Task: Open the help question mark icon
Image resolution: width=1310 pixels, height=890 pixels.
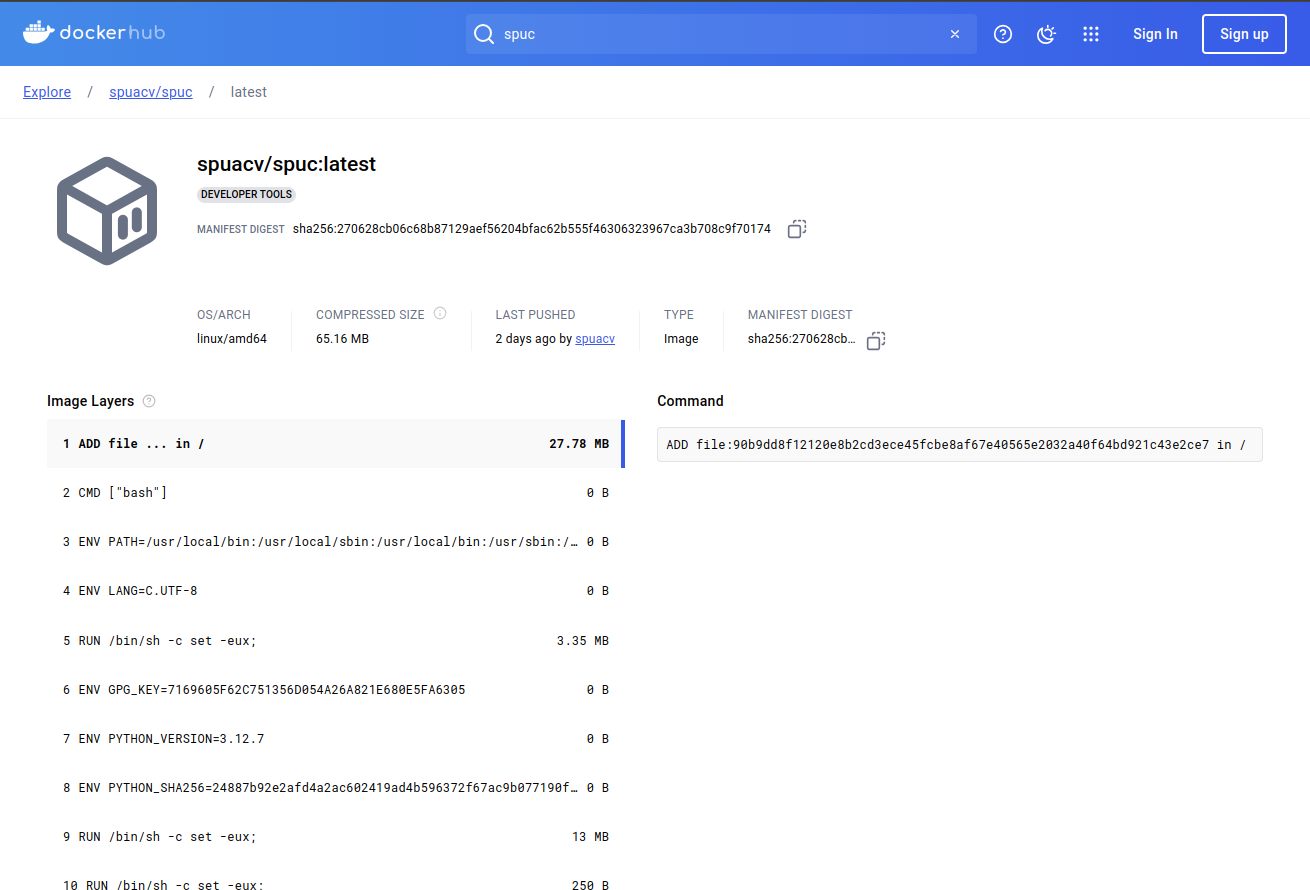Action: pyautogui.click(x=1003, y=34)
